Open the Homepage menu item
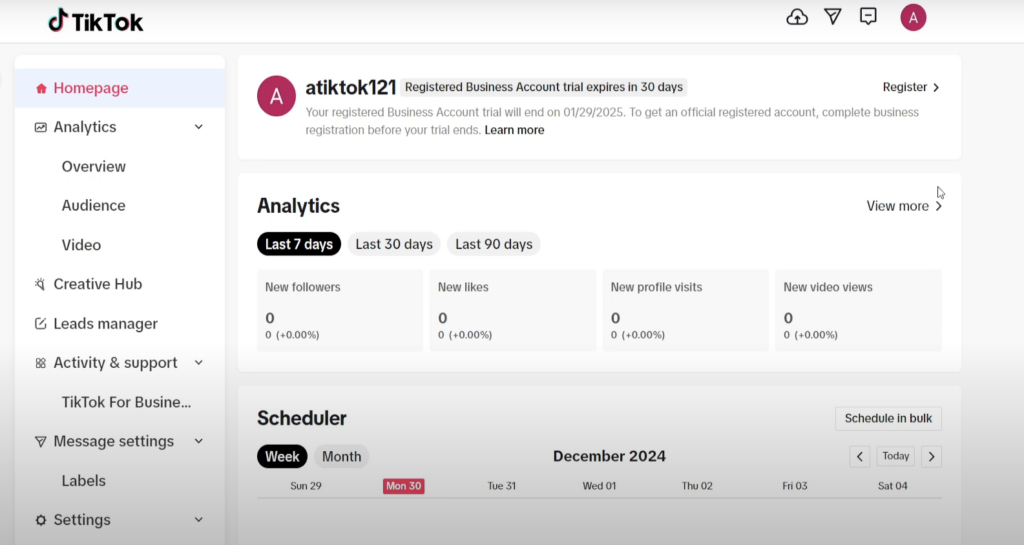1024x545 pixels. [120, 88]
